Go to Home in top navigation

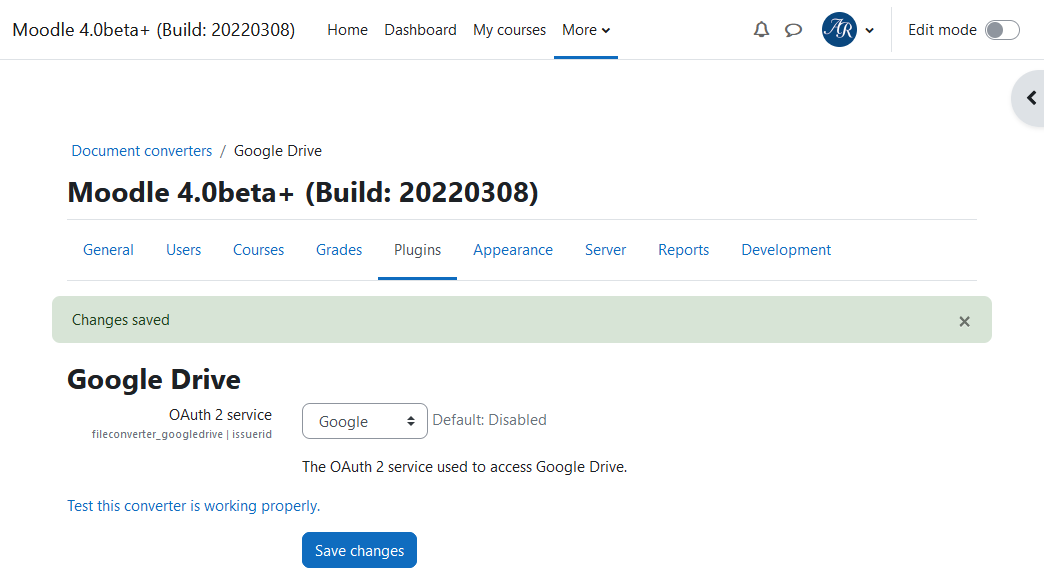348,30
